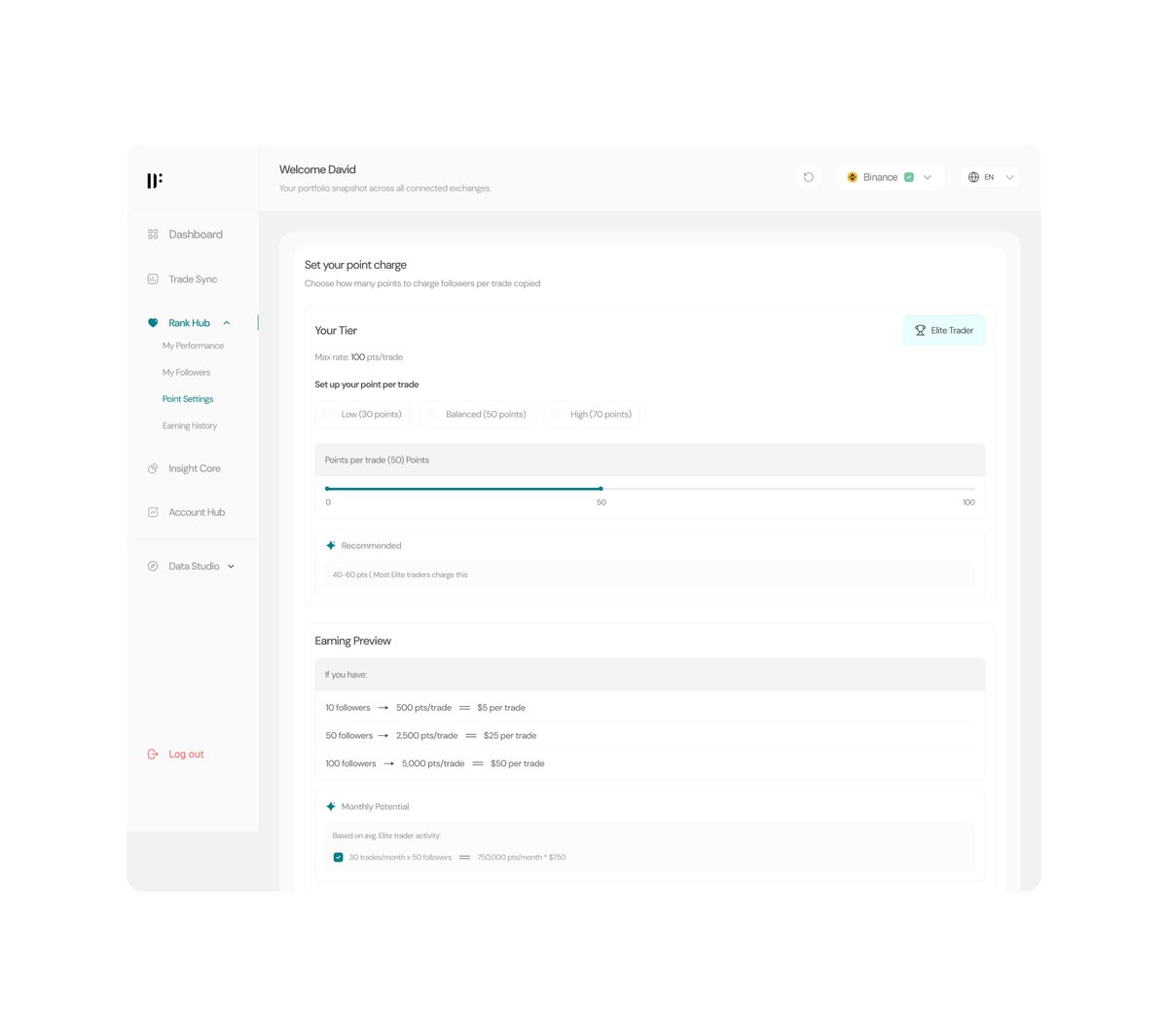Expand the Data Studio menu
Screen dimensions: 1168x1036
click(x=231, y=566)
